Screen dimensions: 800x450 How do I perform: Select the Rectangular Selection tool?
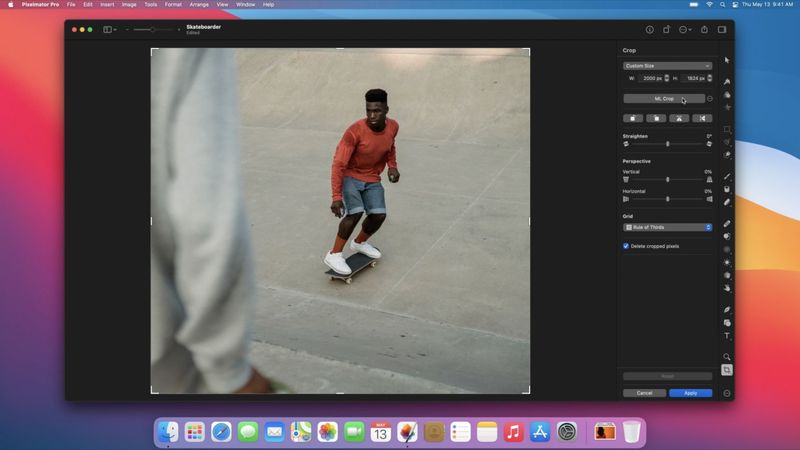coord(727,129)
